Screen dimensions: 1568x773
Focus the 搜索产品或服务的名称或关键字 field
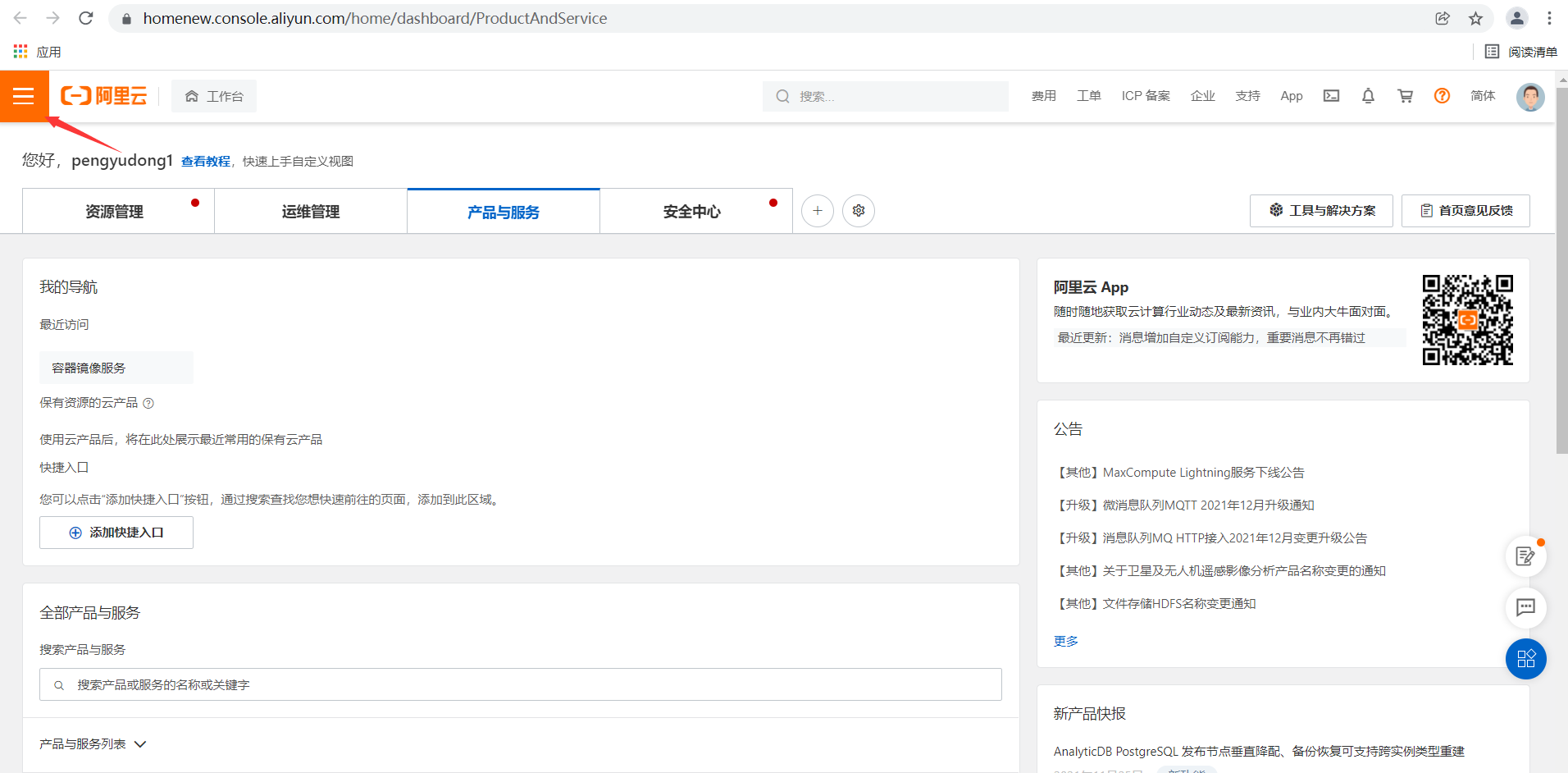click(x=521, y=684)
